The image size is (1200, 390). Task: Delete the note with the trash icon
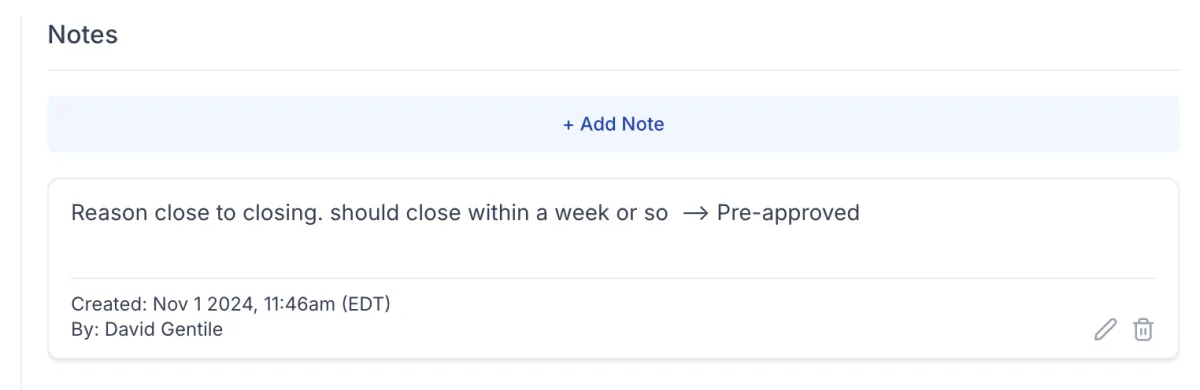[1143, 329]
